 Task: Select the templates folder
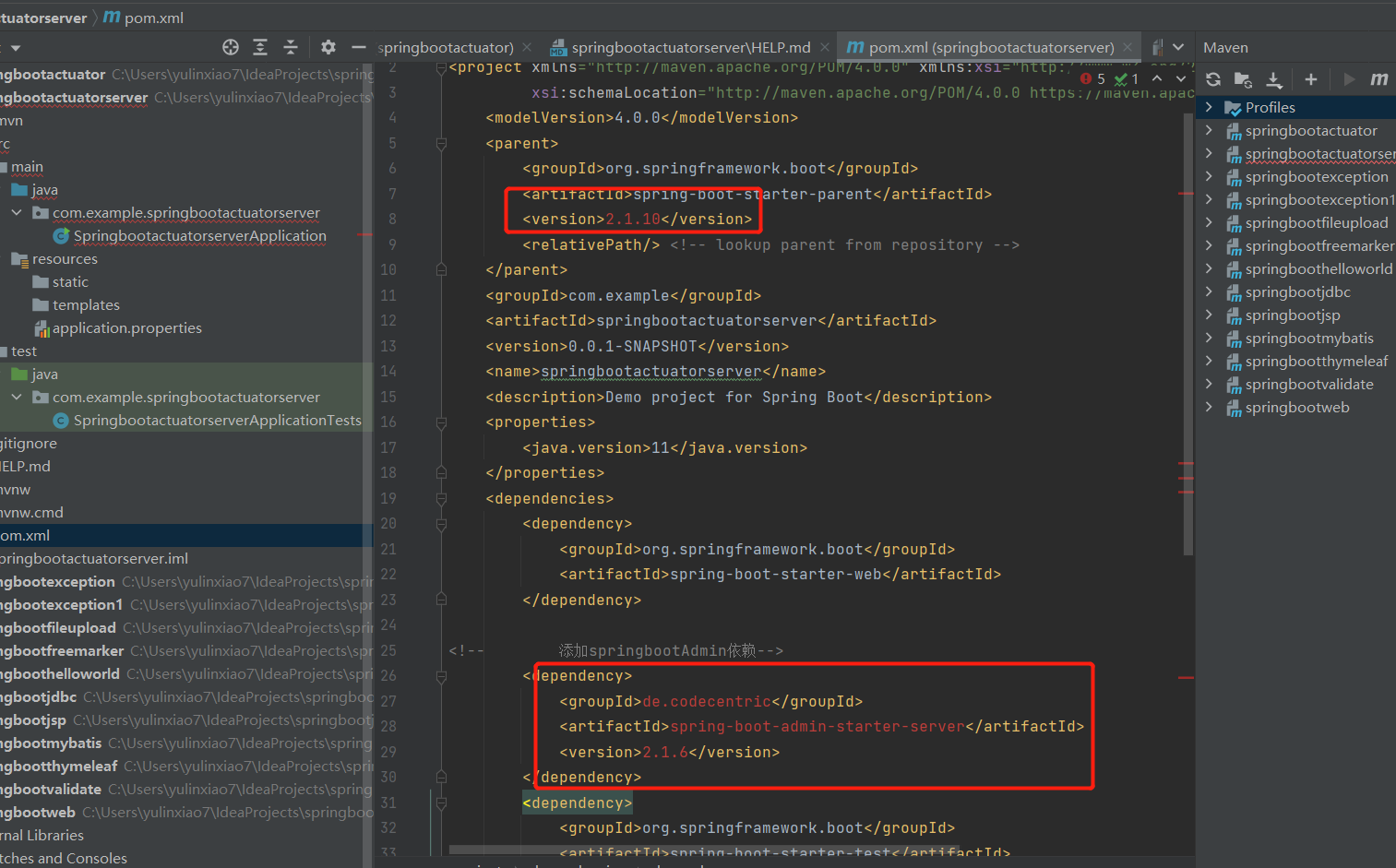[86, 304]
